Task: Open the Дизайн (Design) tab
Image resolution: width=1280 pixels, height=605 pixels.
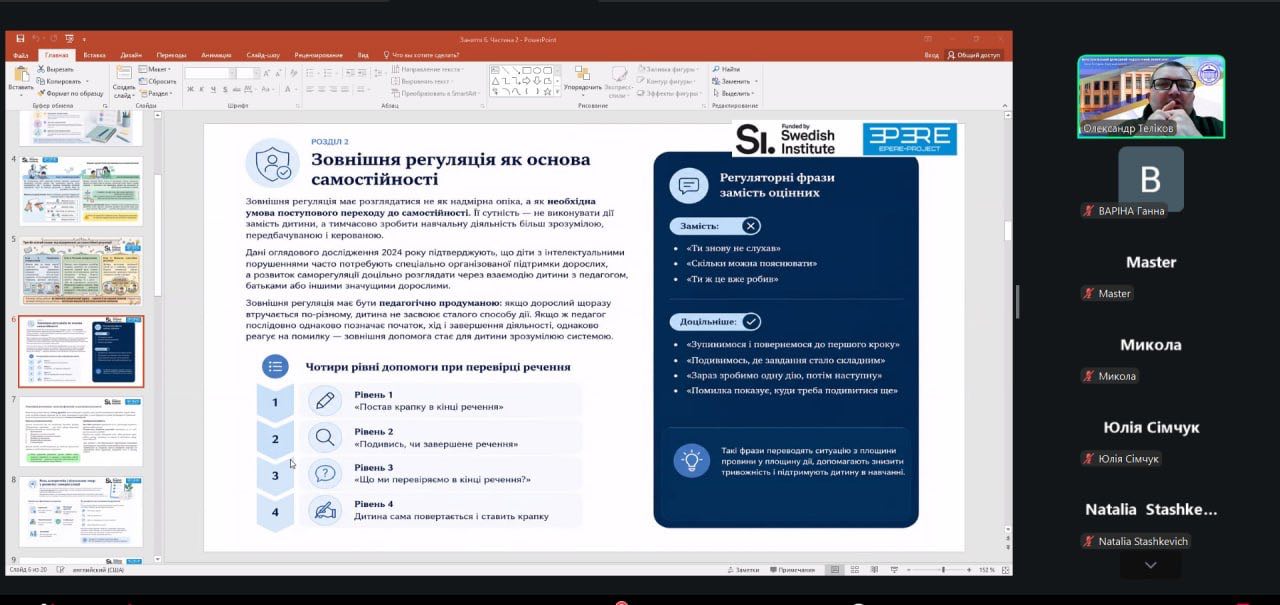Action: tap(131, 55)
